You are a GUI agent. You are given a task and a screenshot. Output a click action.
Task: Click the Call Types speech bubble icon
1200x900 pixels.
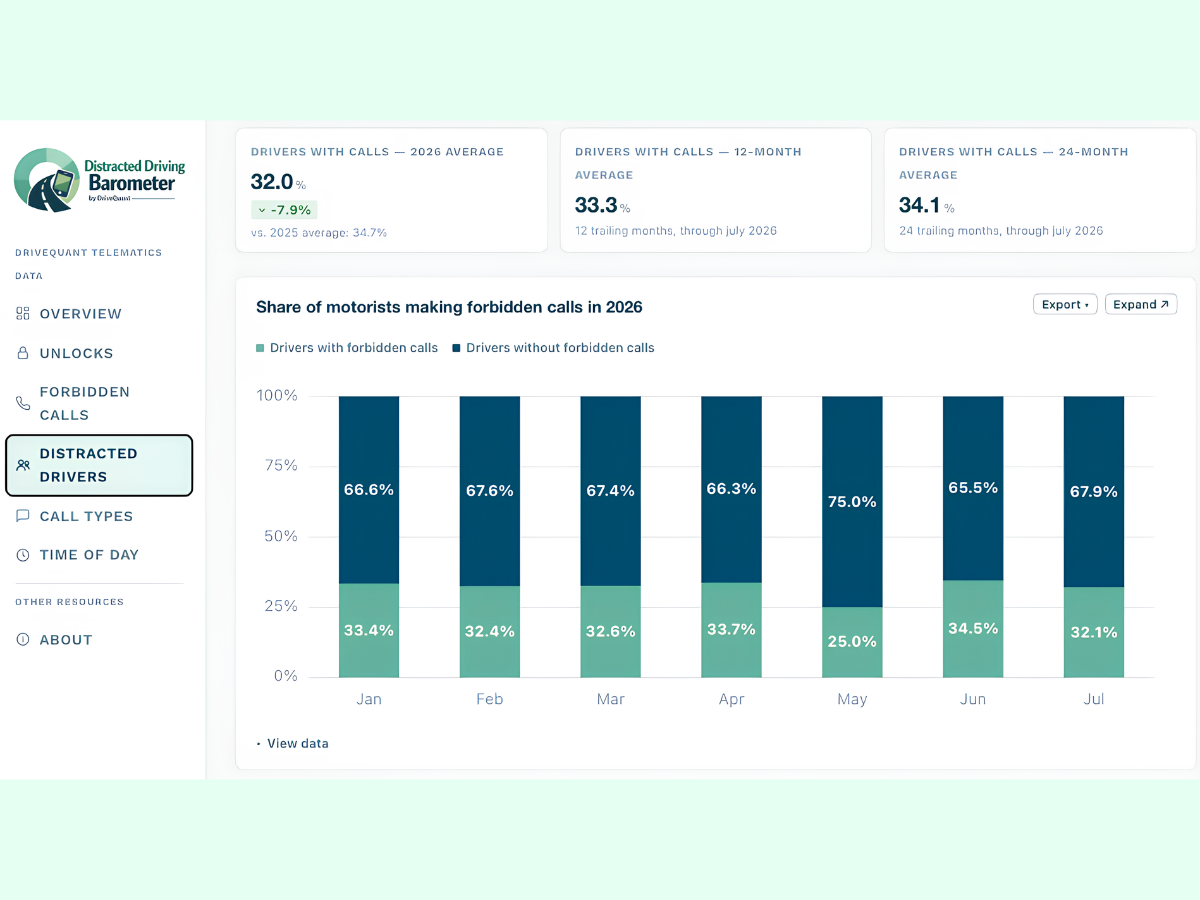[23, 516]
